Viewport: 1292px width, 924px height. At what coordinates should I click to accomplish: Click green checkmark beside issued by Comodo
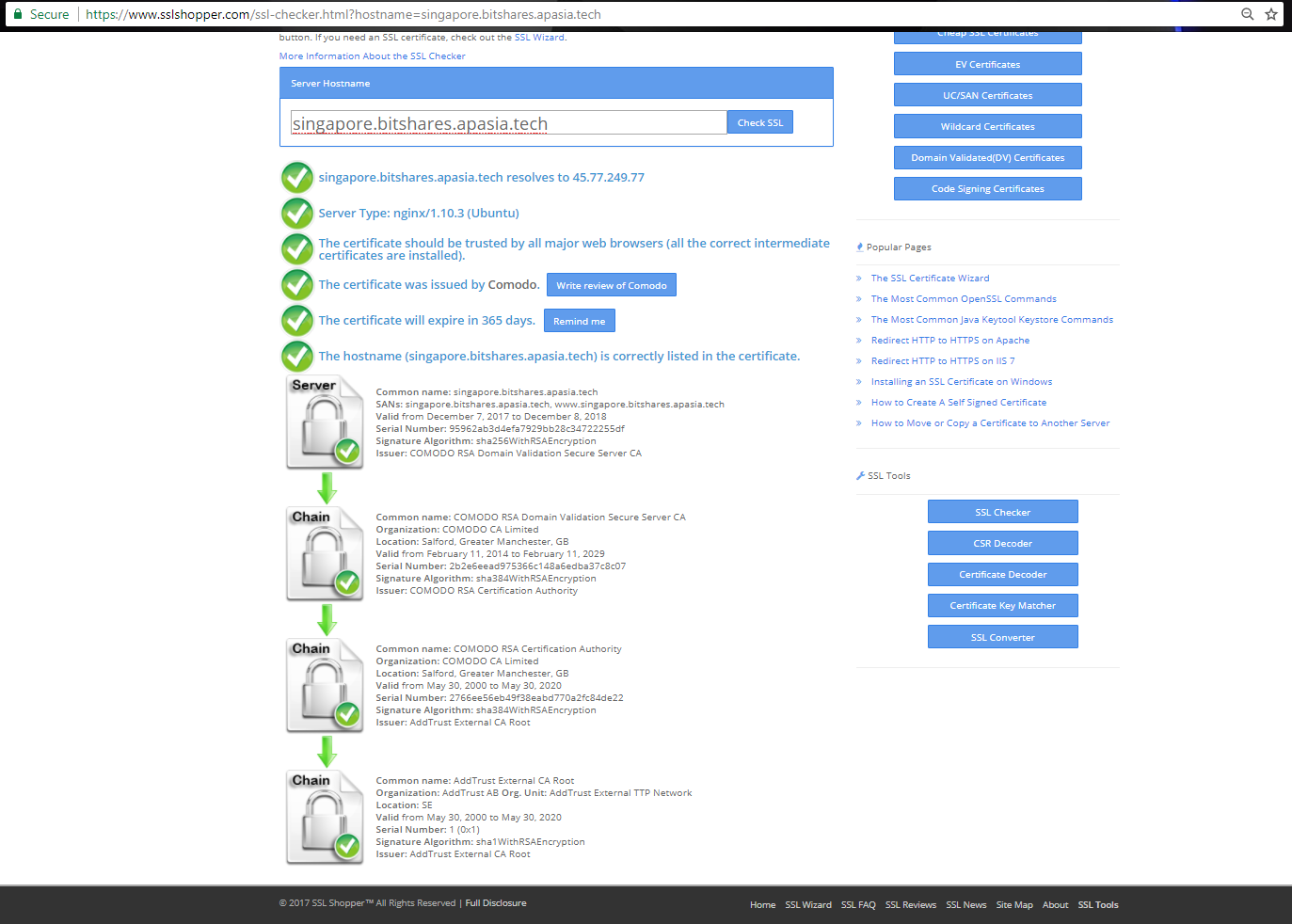click(x=297, y=284)
